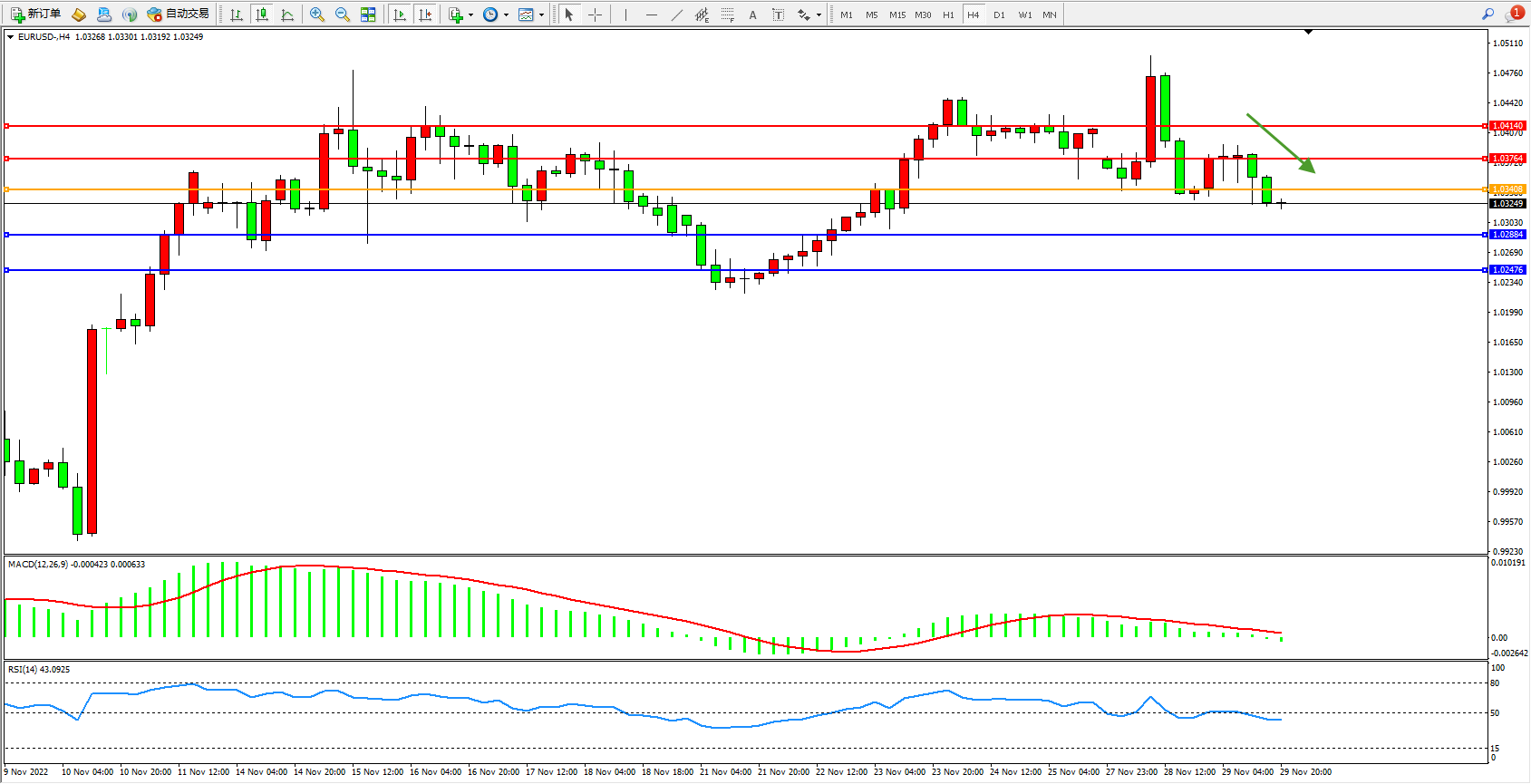Click the green arrow drawn on chart
Image resolution: width=1531 pixels, height=784 pixels.
[1280, 142]
